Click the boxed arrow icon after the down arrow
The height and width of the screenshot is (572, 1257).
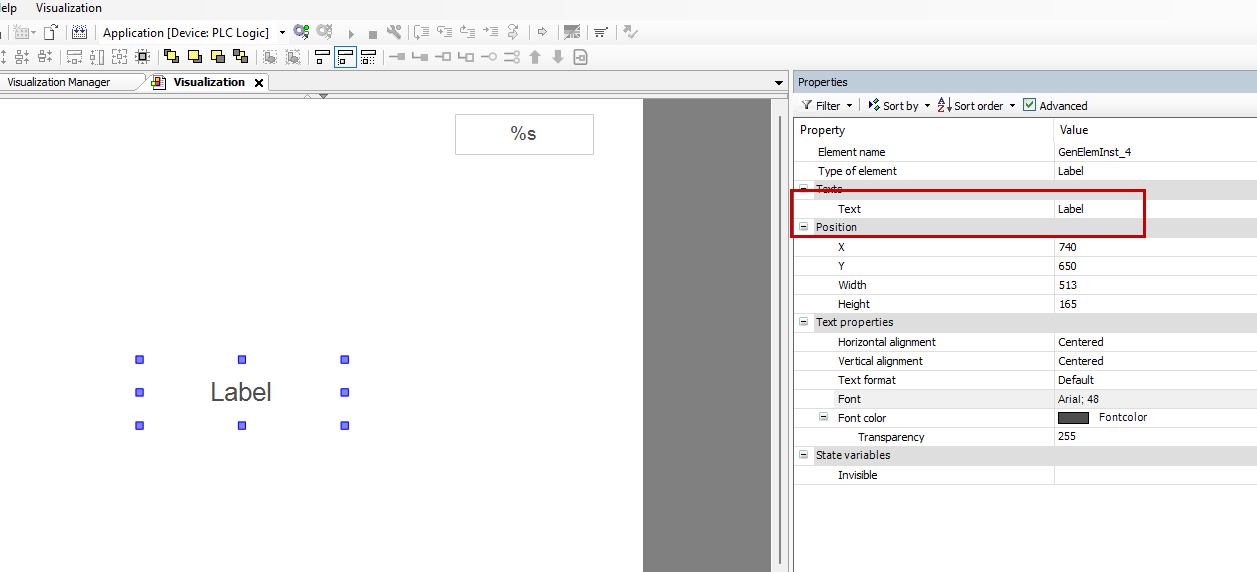[x=580, y=57]
